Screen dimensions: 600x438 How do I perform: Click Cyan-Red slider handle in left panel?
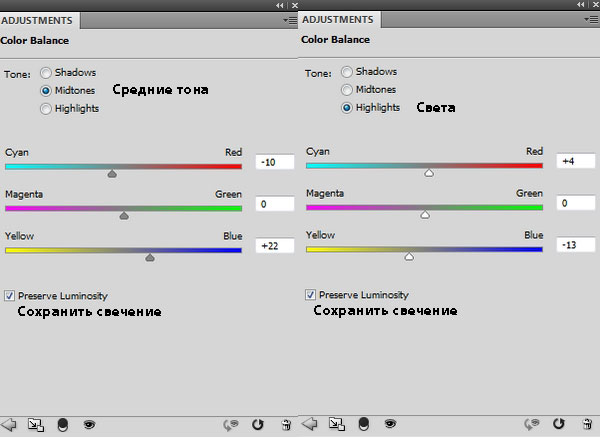point(112,174)
